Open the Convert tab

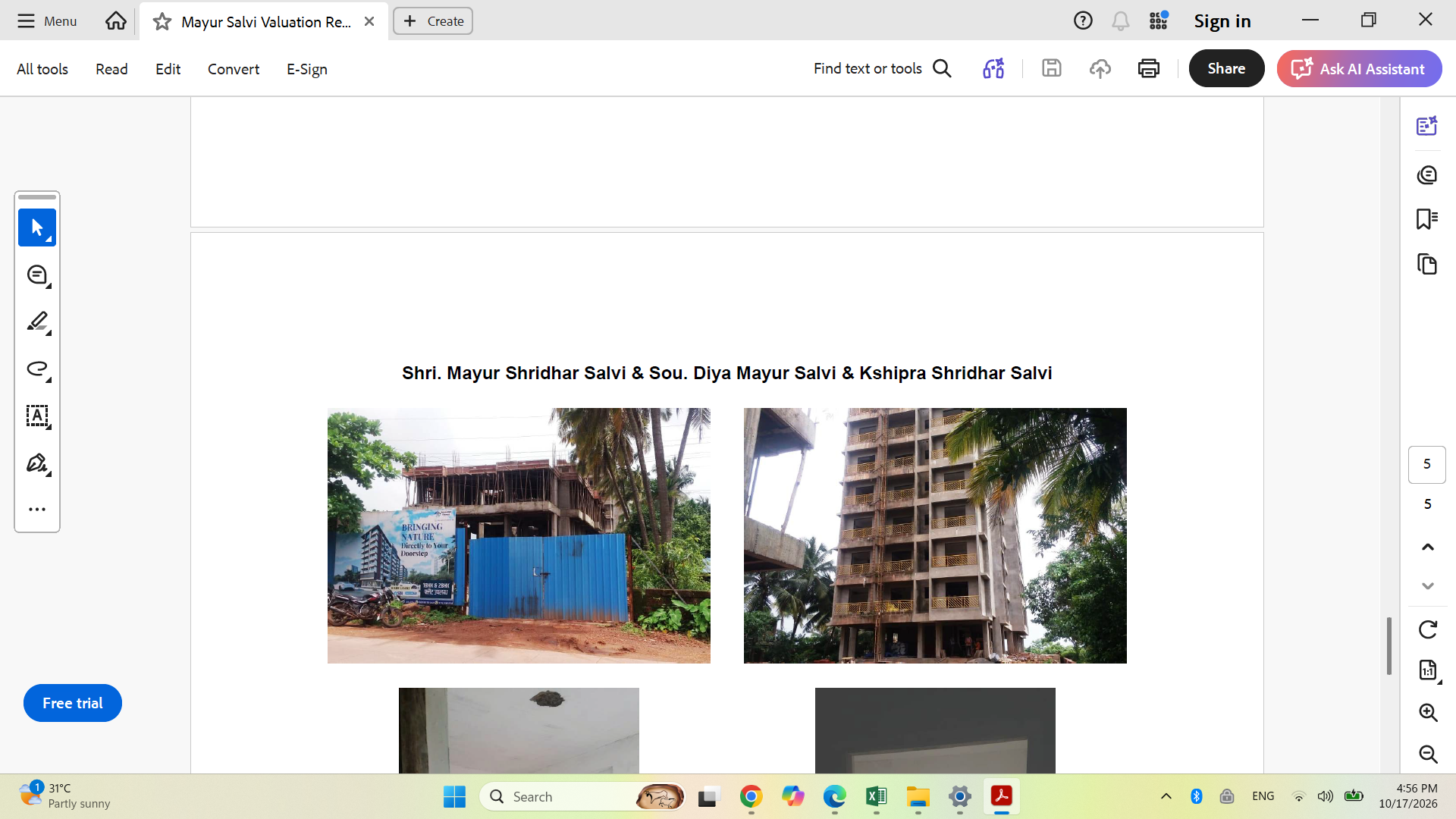click(234, 69)
